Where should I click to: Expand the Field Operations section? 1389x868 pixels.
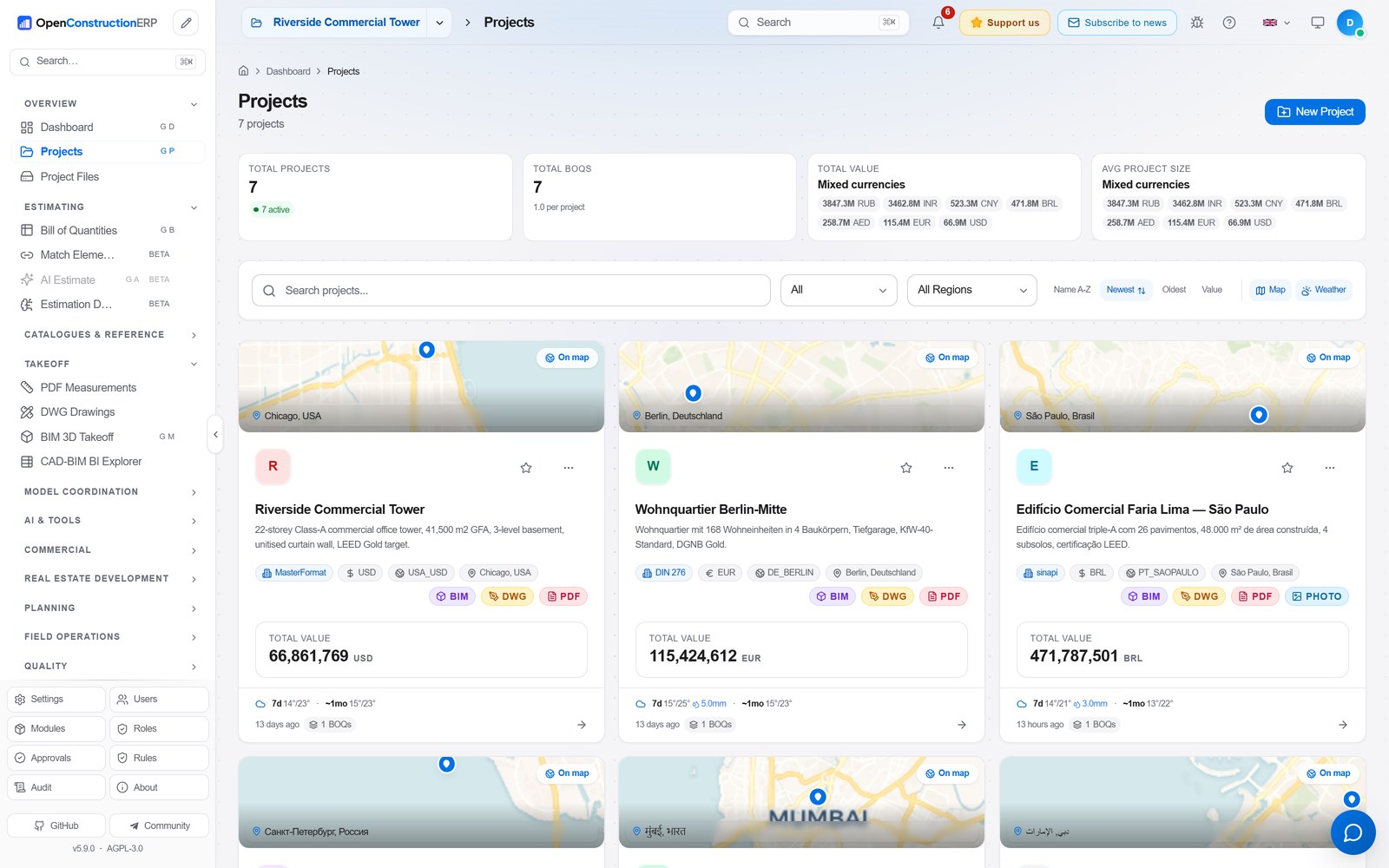tap(110, 636)
